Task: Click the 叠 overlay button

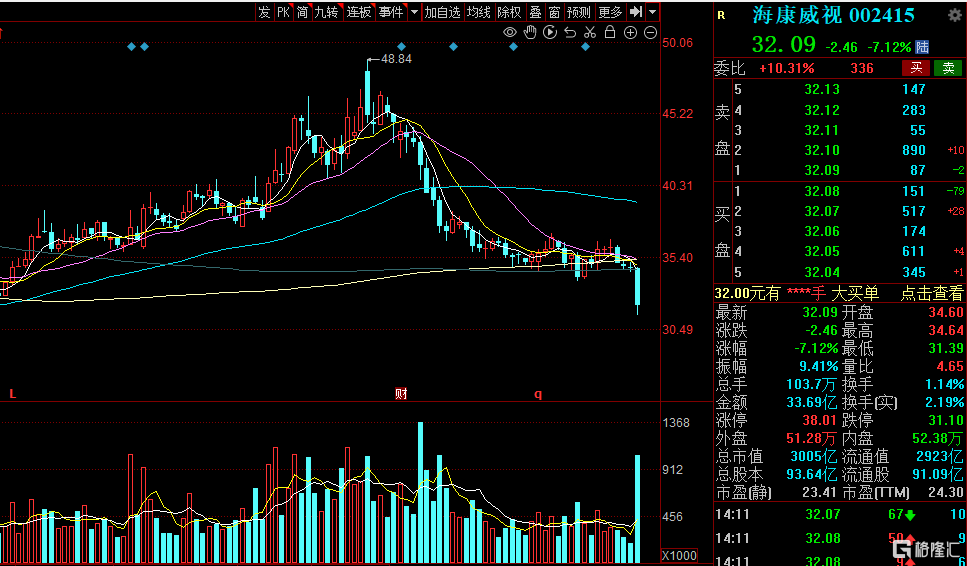Action: (535, 12)
